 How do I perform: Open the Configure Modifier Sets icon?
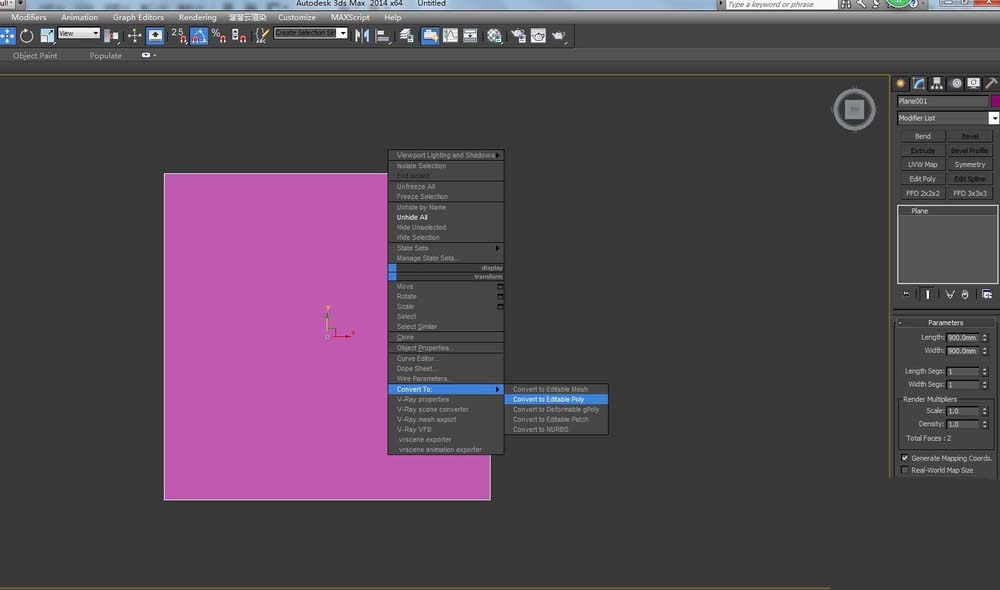click(987, 294)
